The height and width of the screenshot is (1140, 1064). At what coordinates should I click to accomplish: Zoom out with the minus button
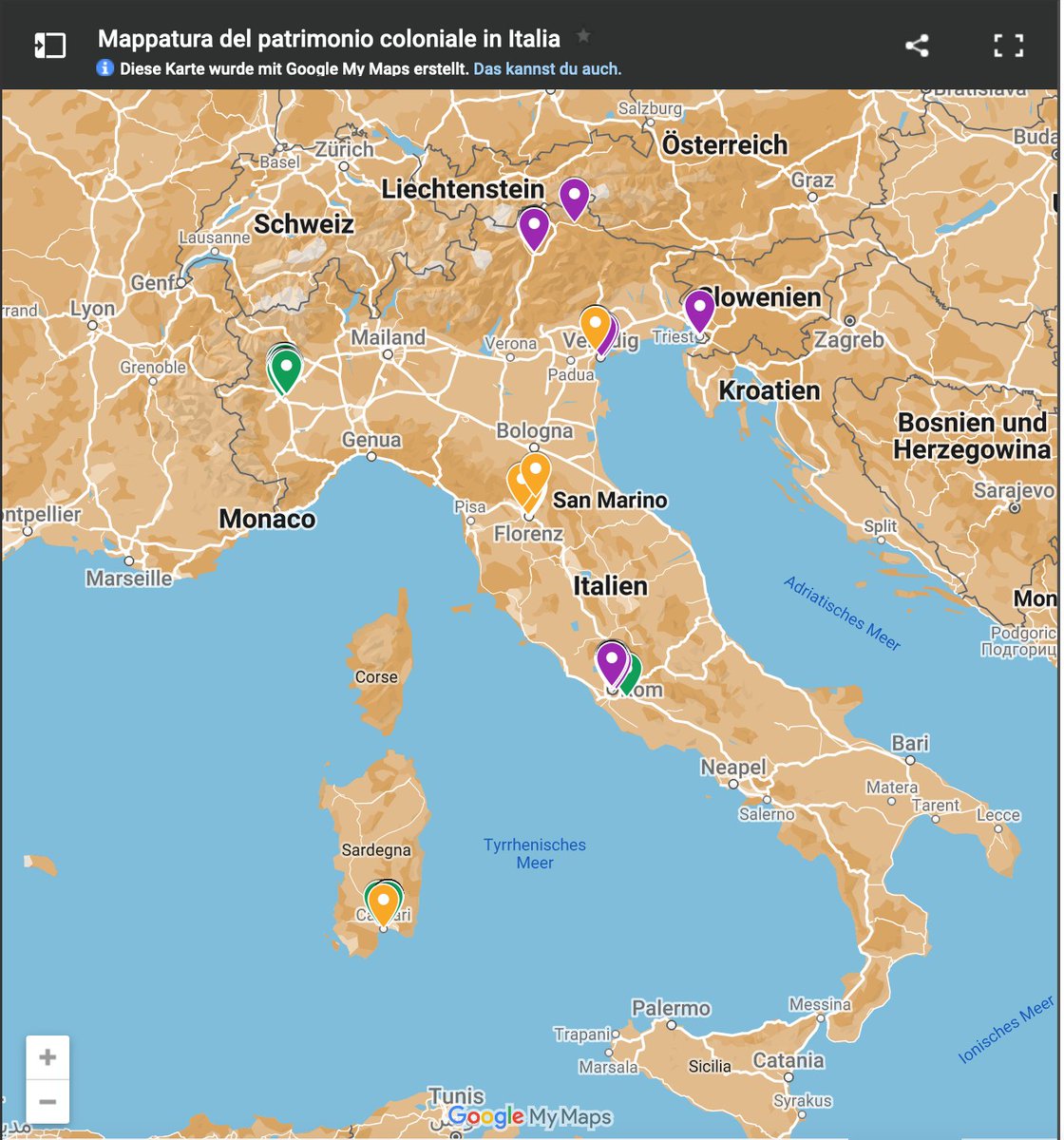(47, 1102)
